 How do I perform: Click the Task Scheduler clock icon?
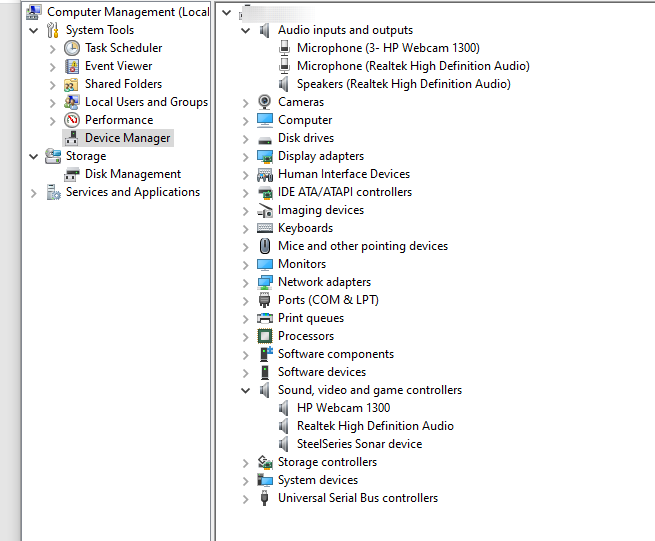[72, 48]
